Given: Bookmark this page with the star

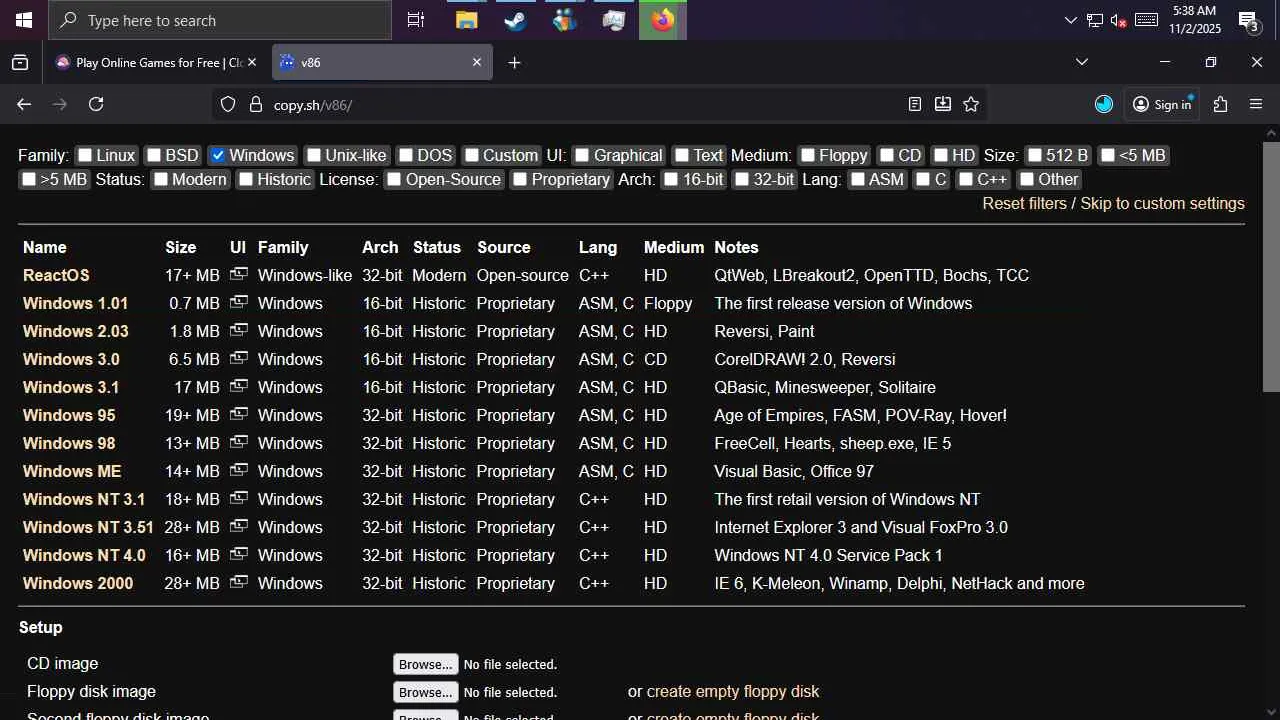Looking at the screenshot, I should coord(971,104).
